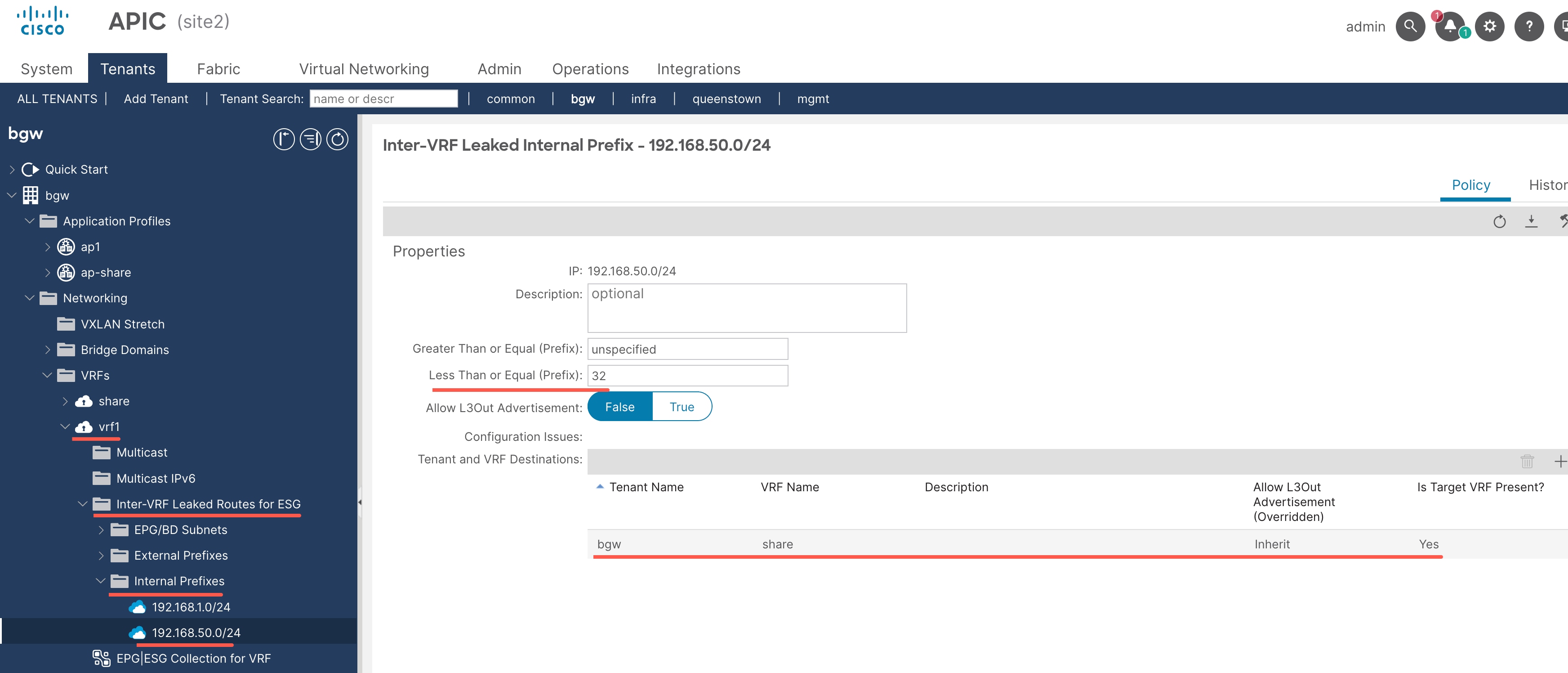Viewport: 1568px width, 673px height.
Task: Click the Multicast folder icon
Action: (101, 452)
